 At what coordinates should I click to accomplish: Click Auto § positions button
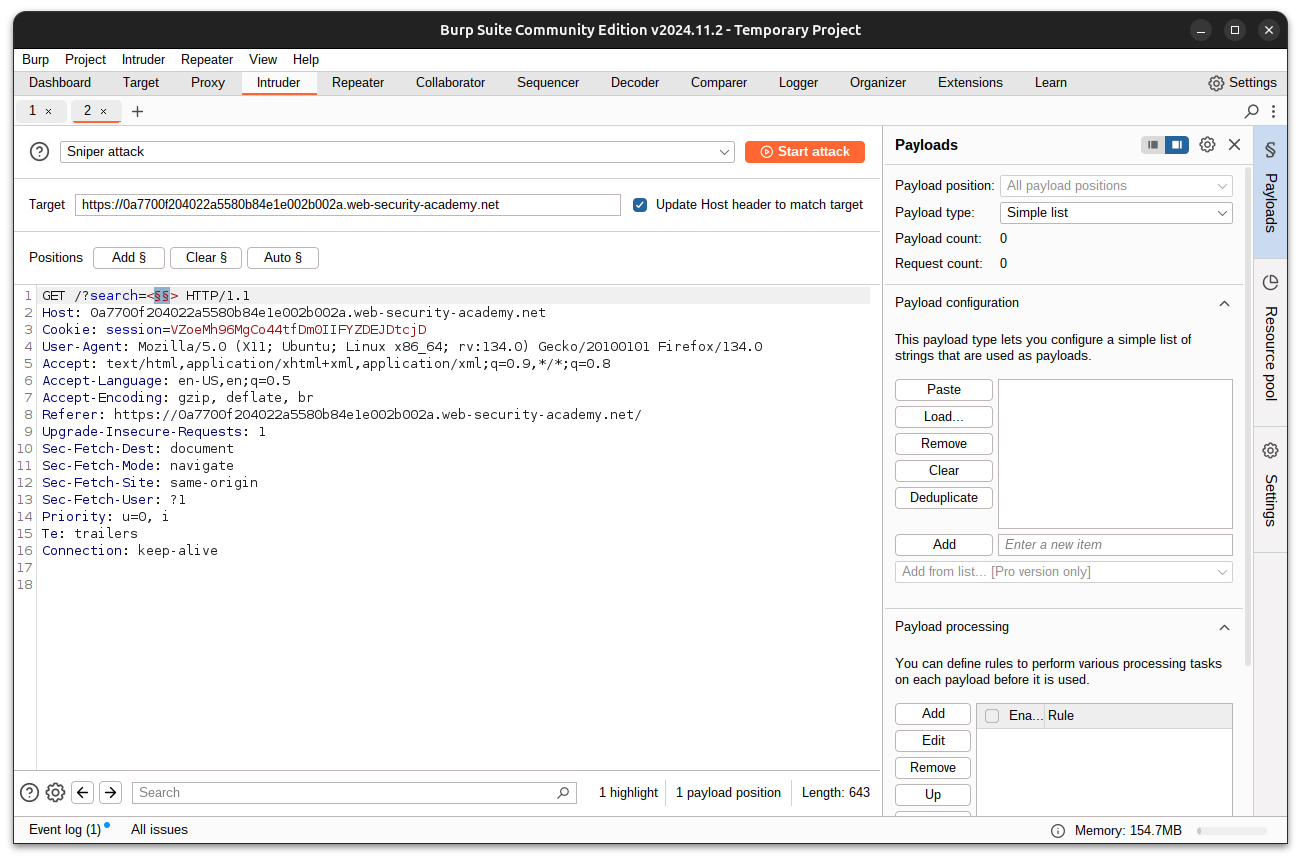283,258
